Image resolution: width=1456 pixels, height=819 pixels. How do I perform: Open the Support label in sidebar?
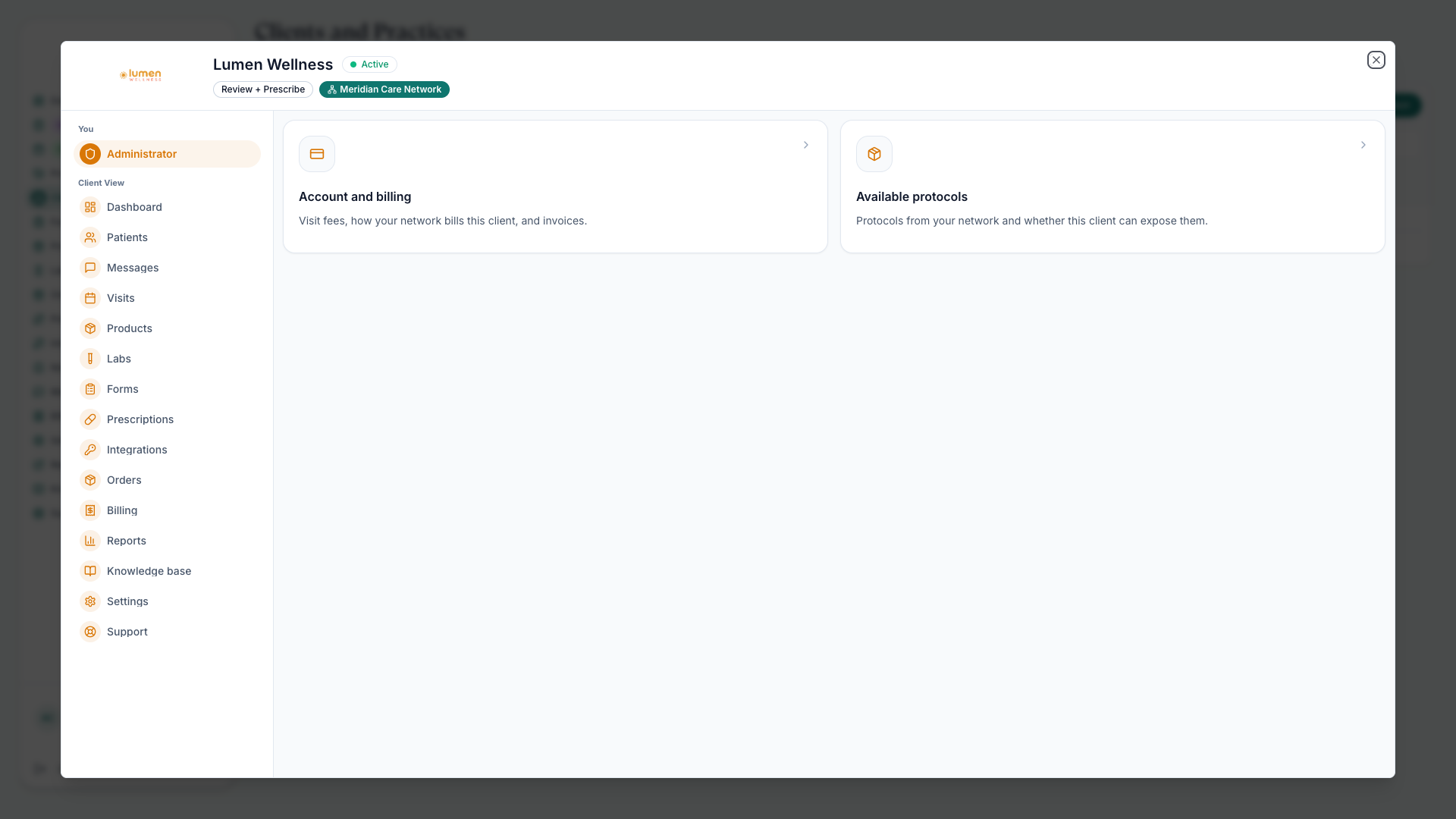coord(127,632)
